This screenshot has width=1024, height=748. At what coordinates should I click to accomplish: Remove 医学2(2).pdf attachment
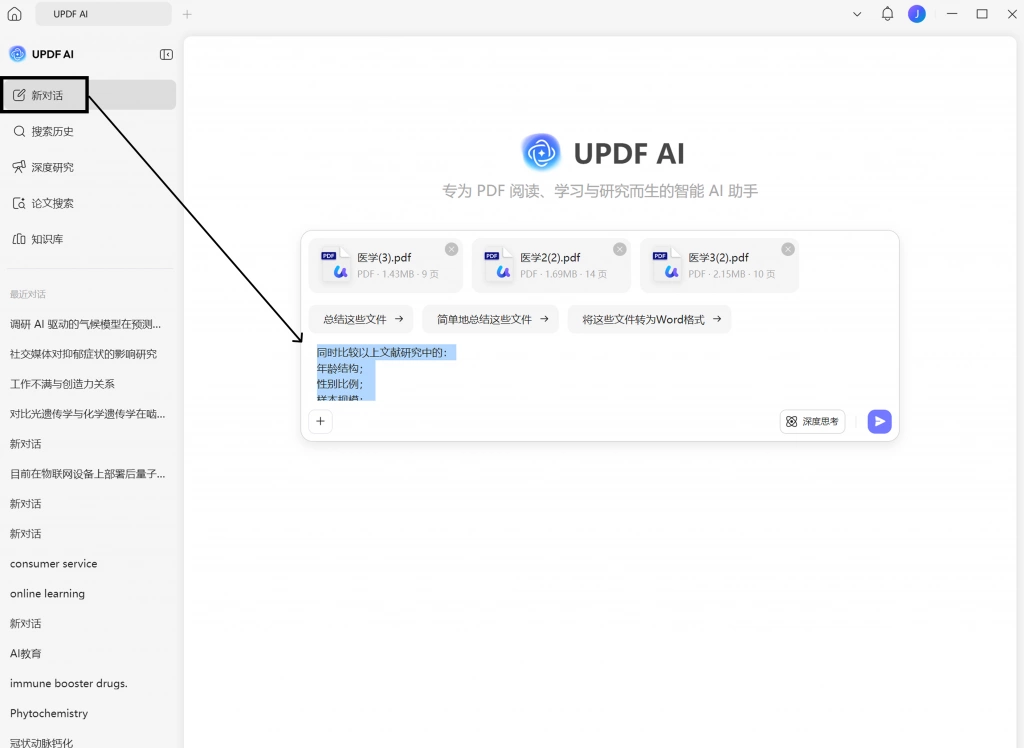pos(620,249)
